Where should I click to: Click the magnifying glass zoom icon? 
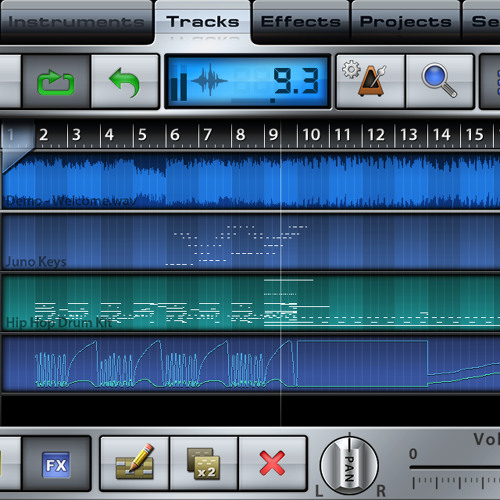[x=440, y=82]
